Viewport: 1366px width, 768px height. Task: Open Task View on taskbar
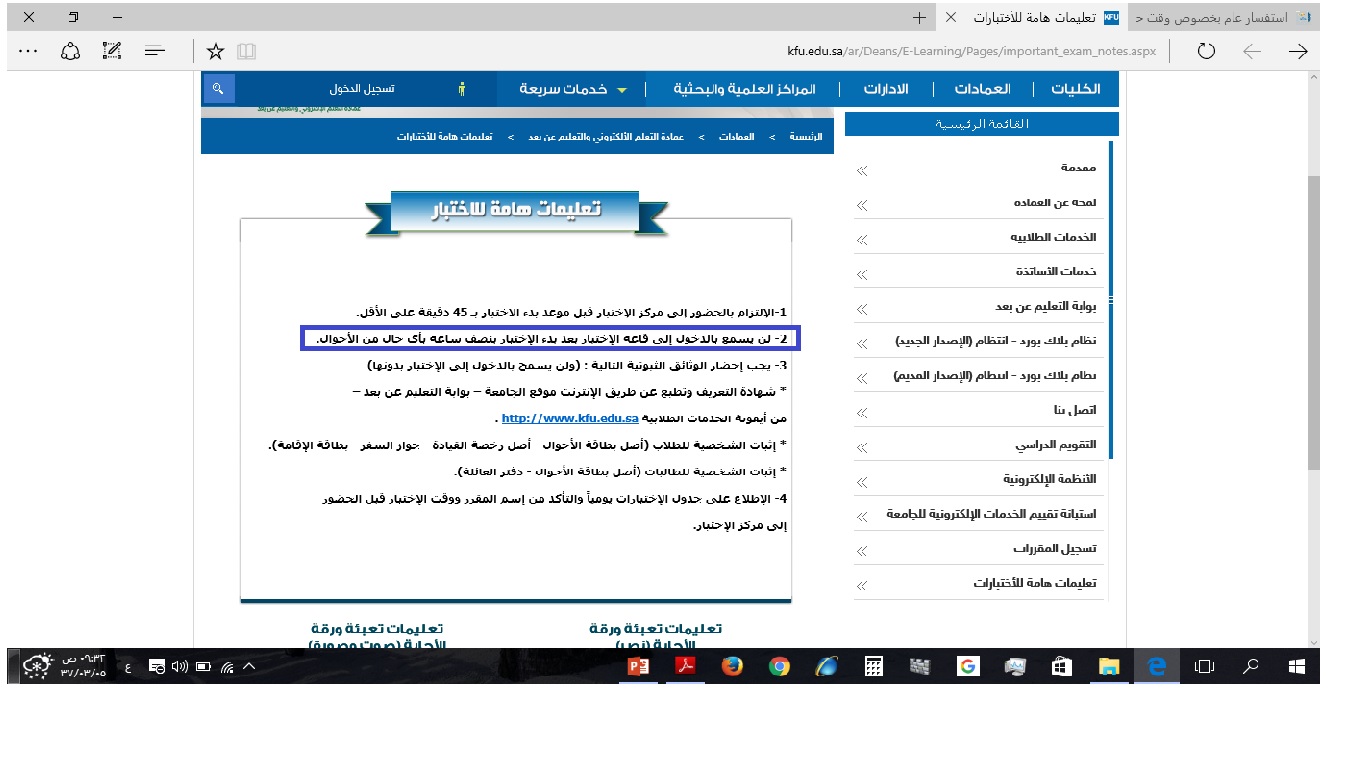tap(1204, 667)
